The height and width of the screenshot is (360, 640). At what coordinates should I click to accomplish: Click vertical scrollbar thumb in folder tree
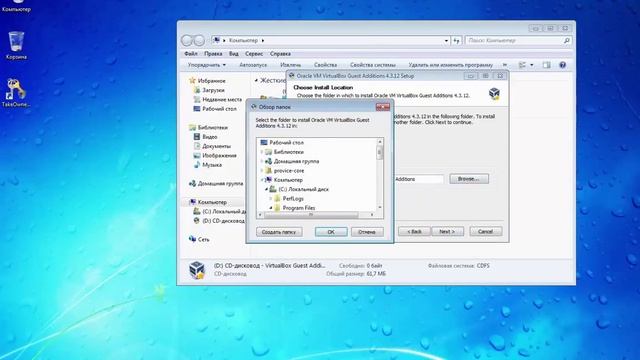pyautogui.click(x=380, y=153)
